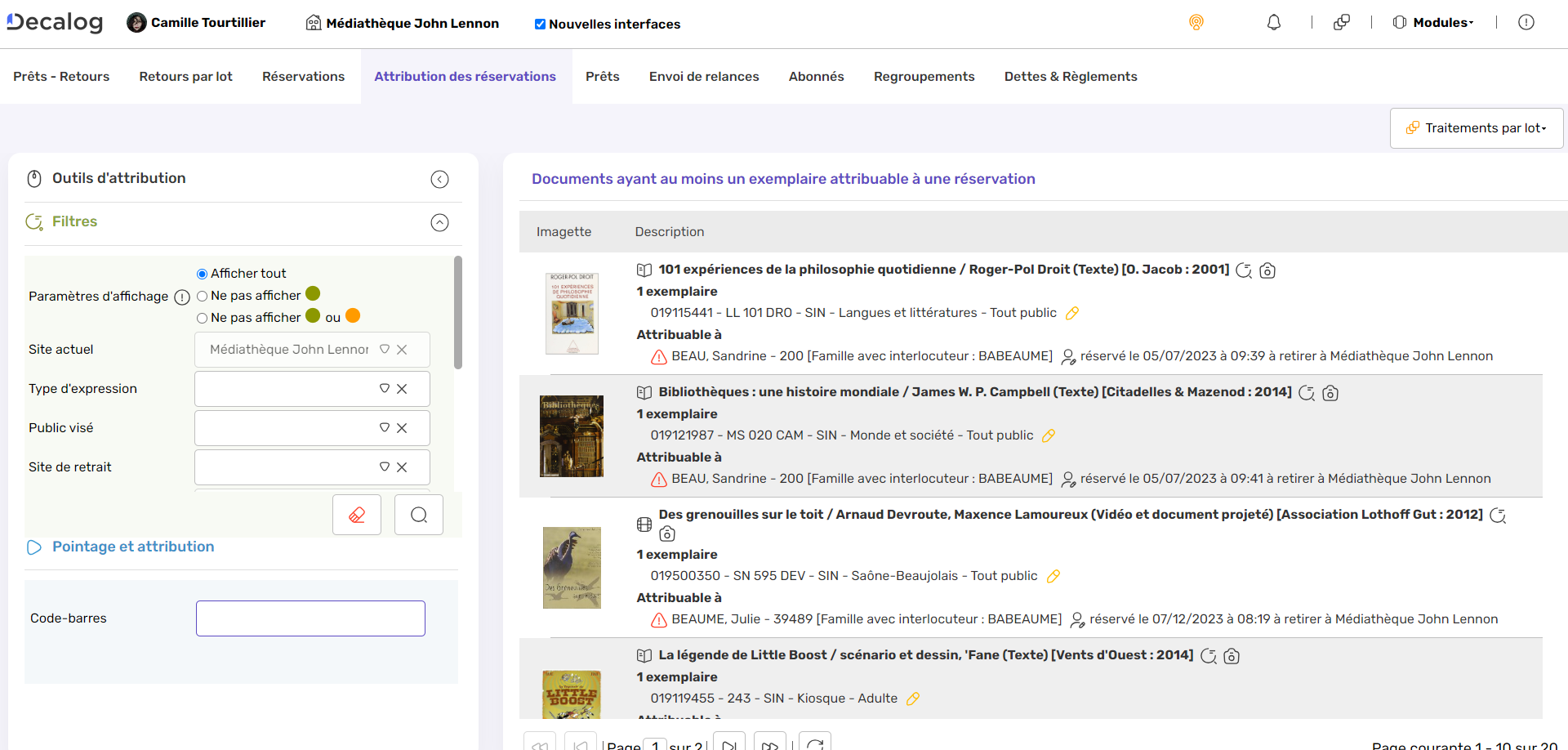The height and width of the screenshot is (750, 1568).
Task: Collapse the Filtres section with its chevron
Action: click(440, 222)
